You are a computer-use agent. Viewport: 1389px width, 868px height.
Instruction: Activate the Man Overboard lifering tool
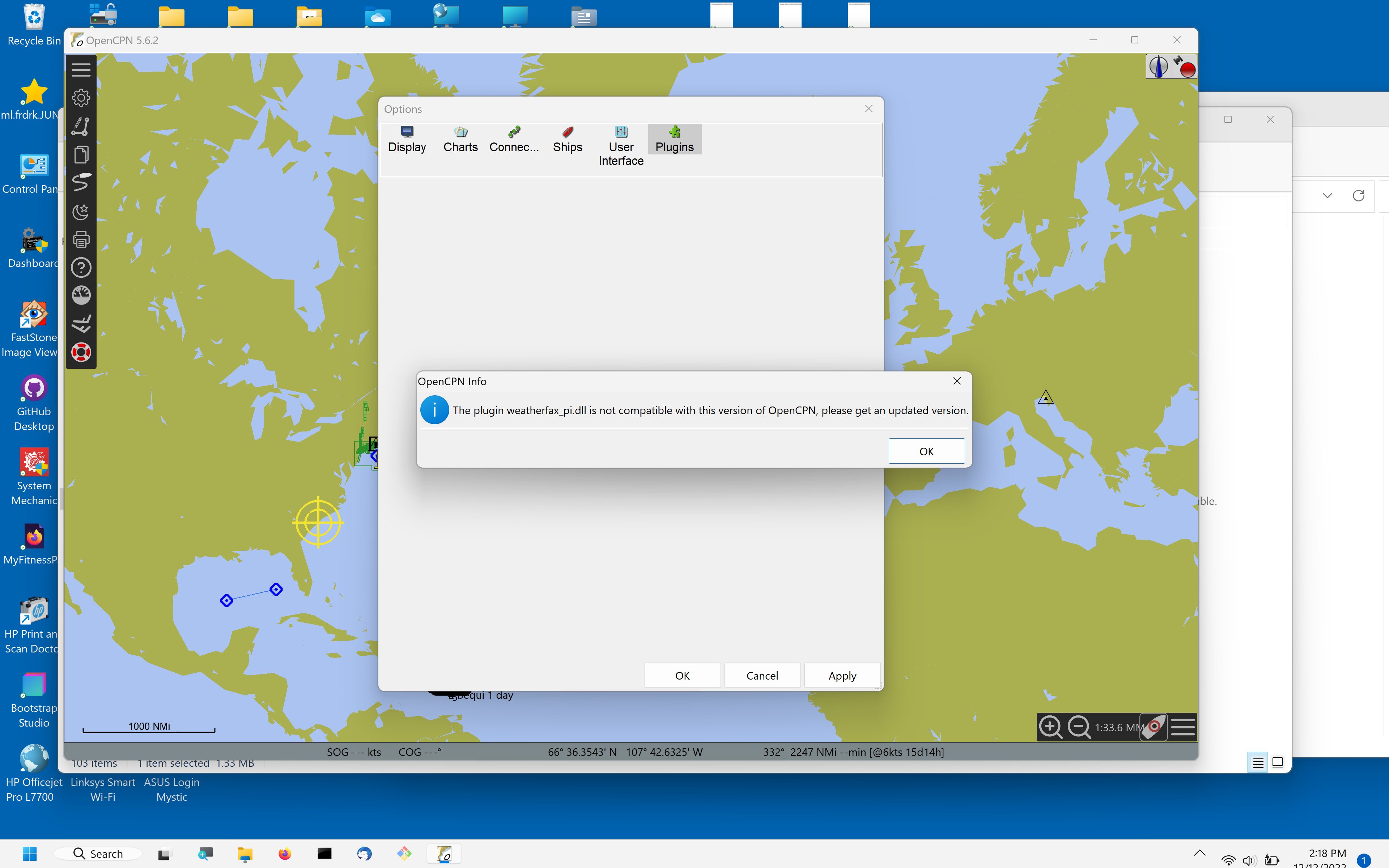coord(81,352)
